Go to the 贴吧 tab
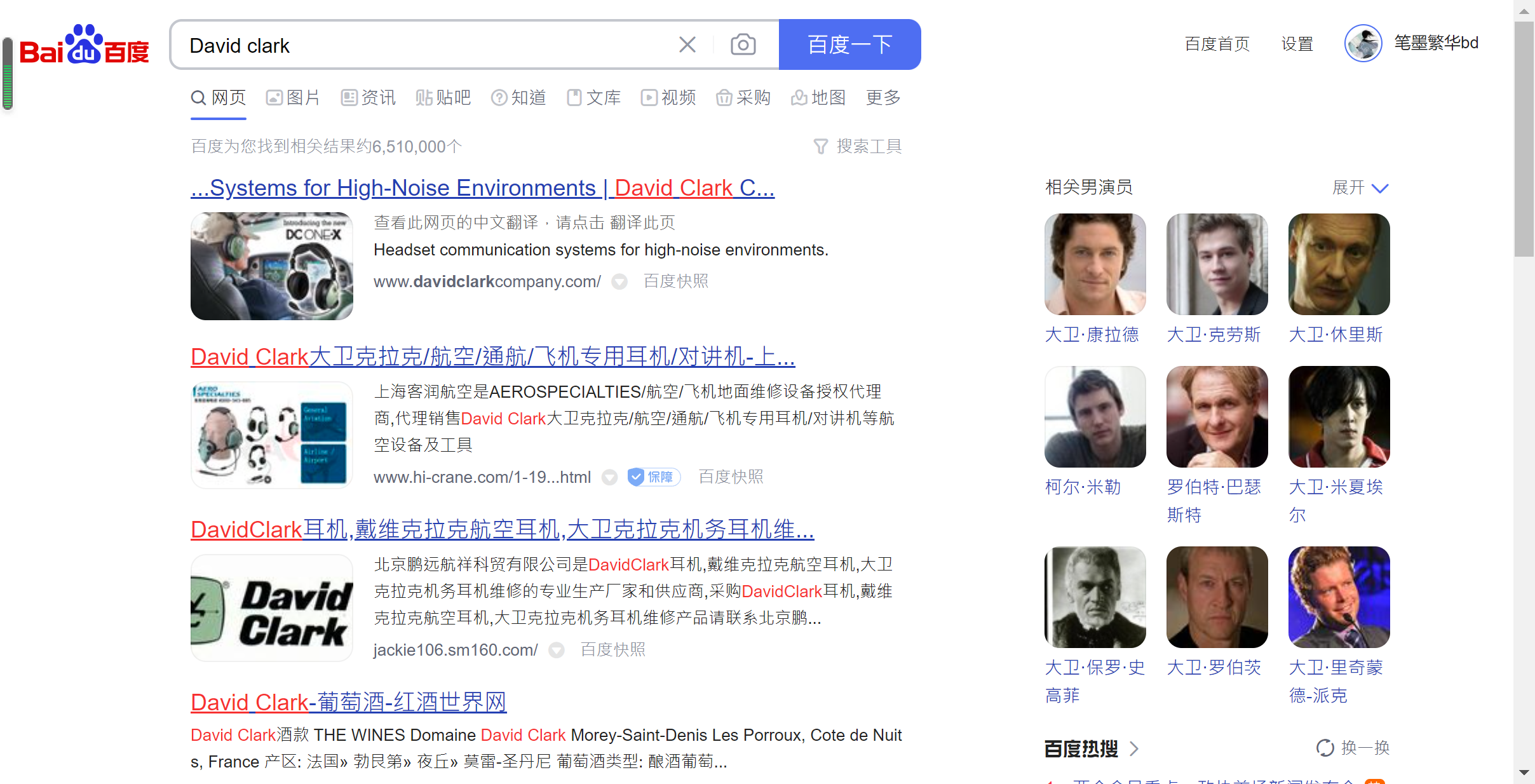 [x=443, y=98]
